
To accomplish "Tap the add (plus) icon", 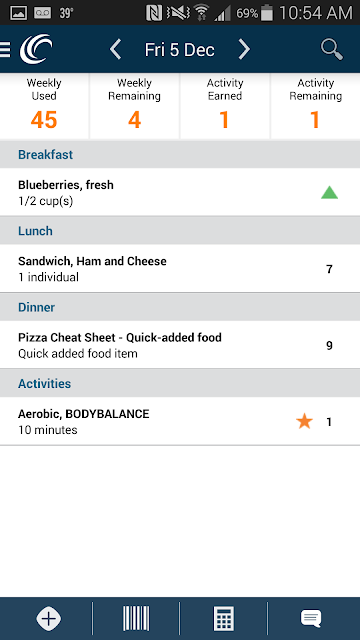I will pyautogui.click(x=49, y=618).
